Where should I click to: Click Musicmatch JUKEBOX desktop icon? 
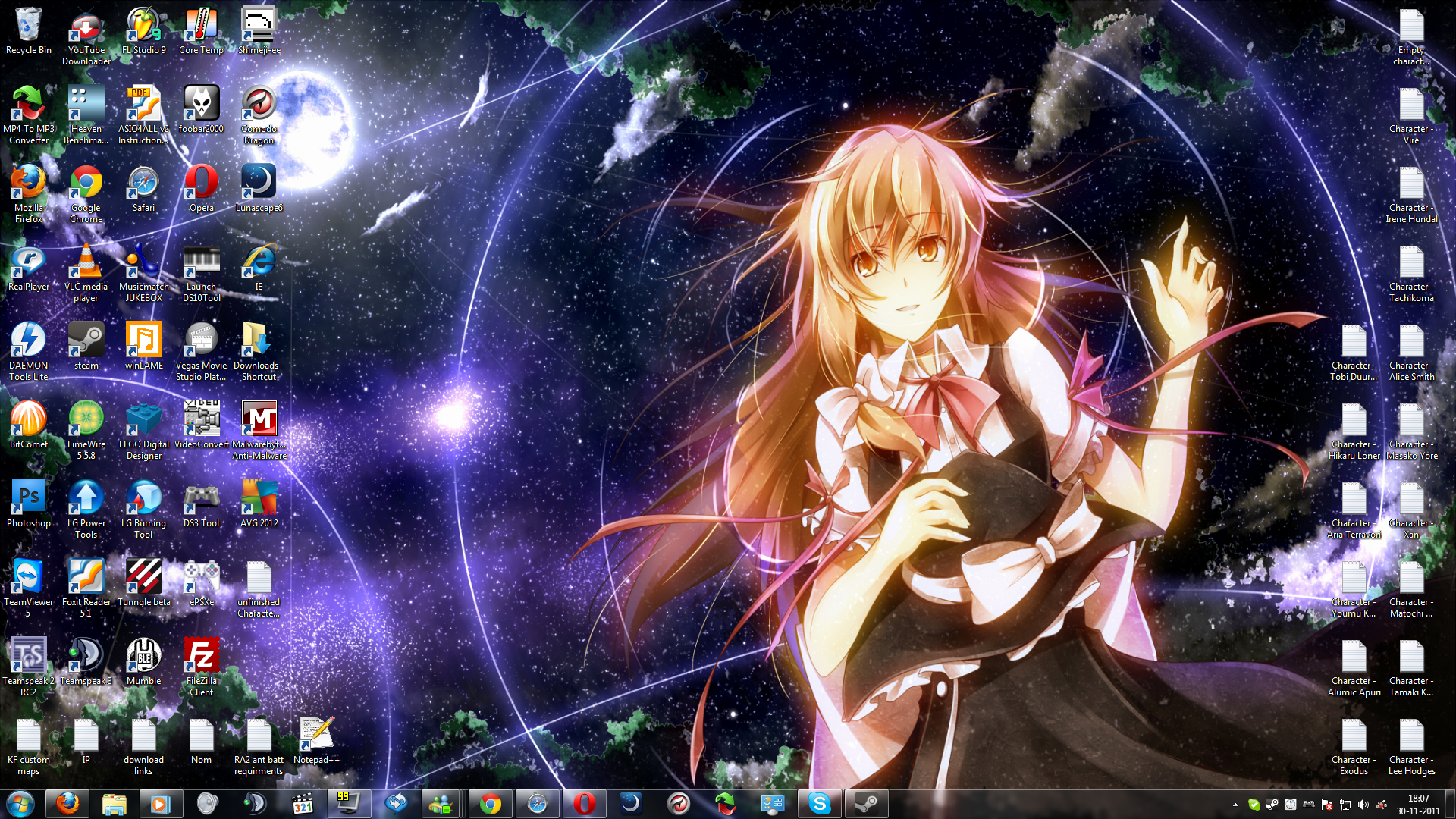point(144,272)
